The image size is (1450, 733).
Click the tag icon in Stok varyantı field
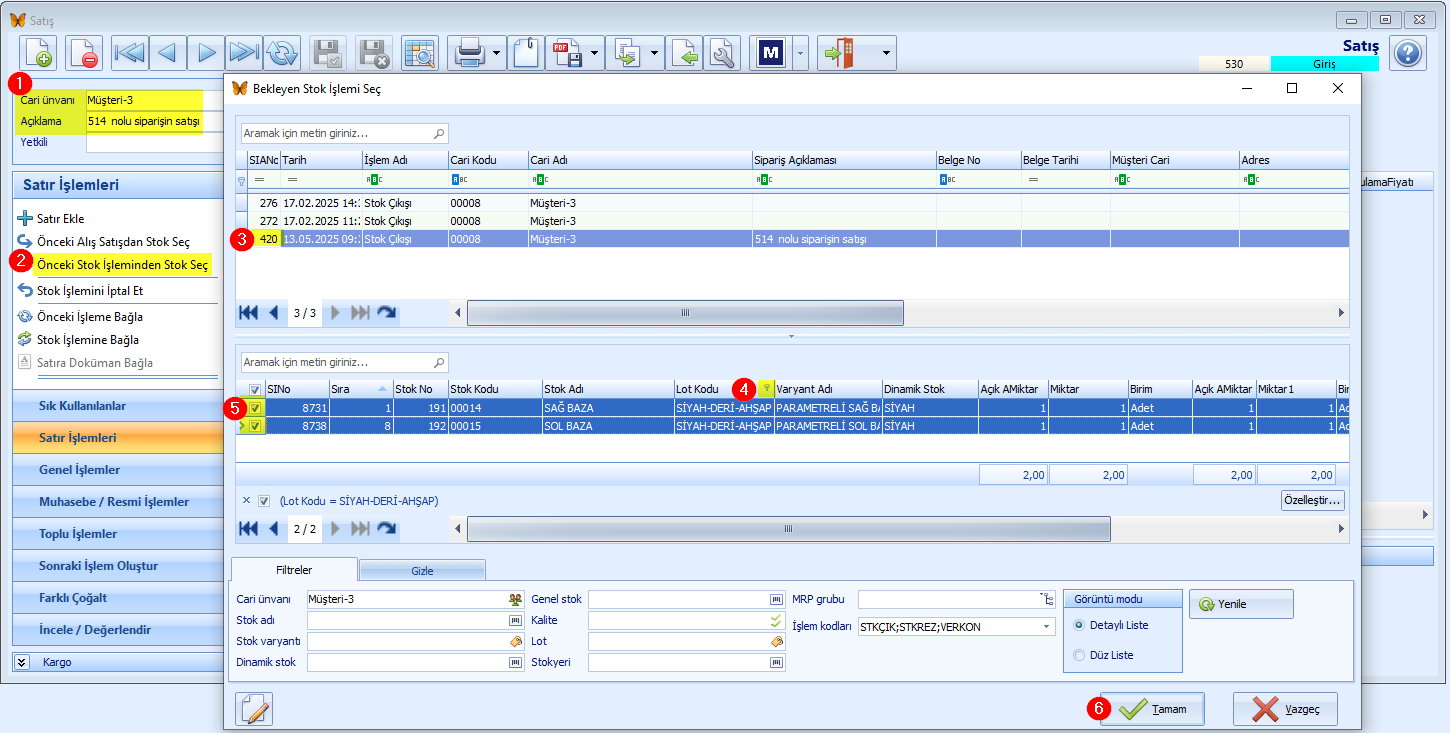[515, 641]
